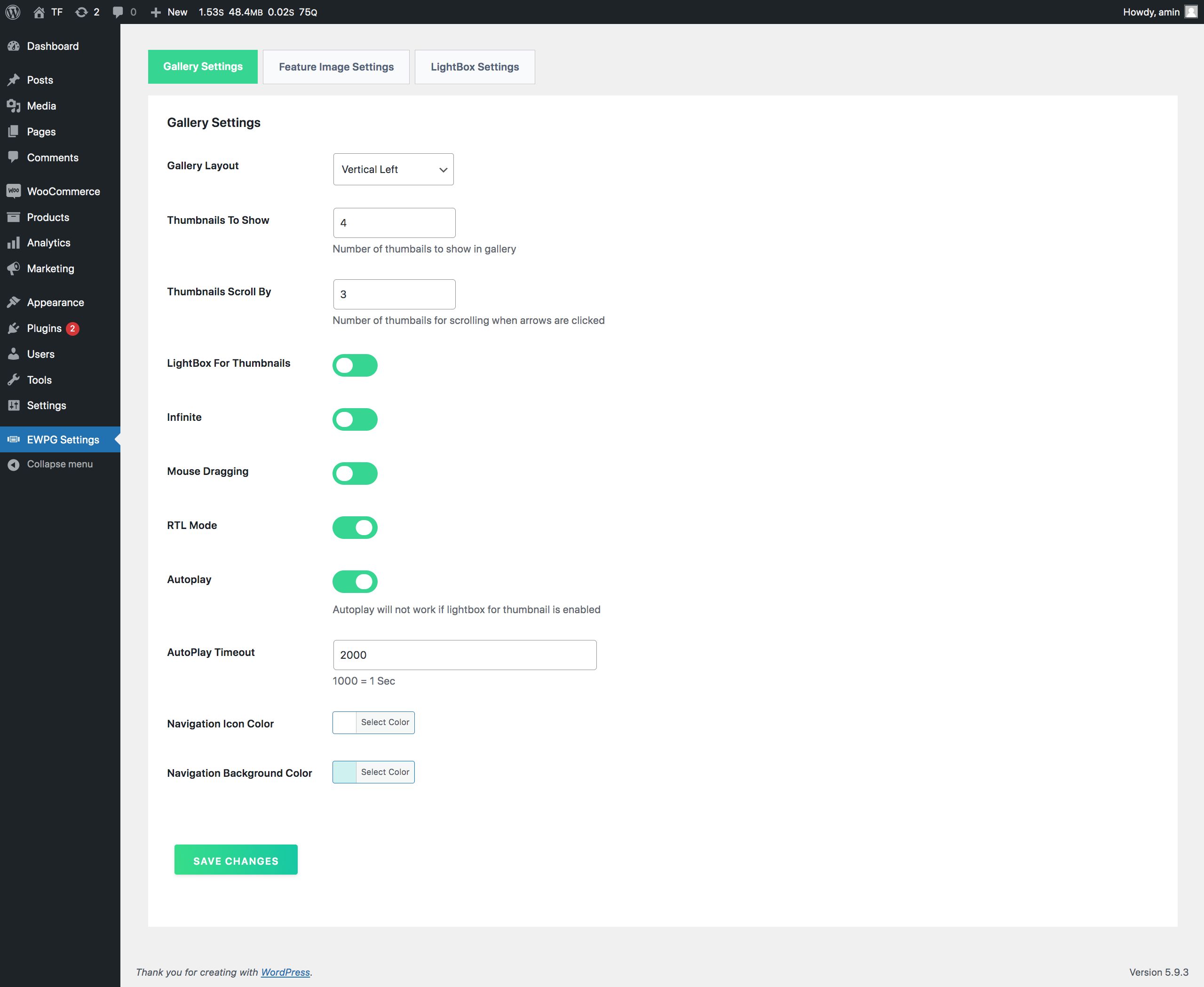Click the Settings sliders icon
Image resolution: width=1204 pixels, height=987 pixels.
[14, 405]
